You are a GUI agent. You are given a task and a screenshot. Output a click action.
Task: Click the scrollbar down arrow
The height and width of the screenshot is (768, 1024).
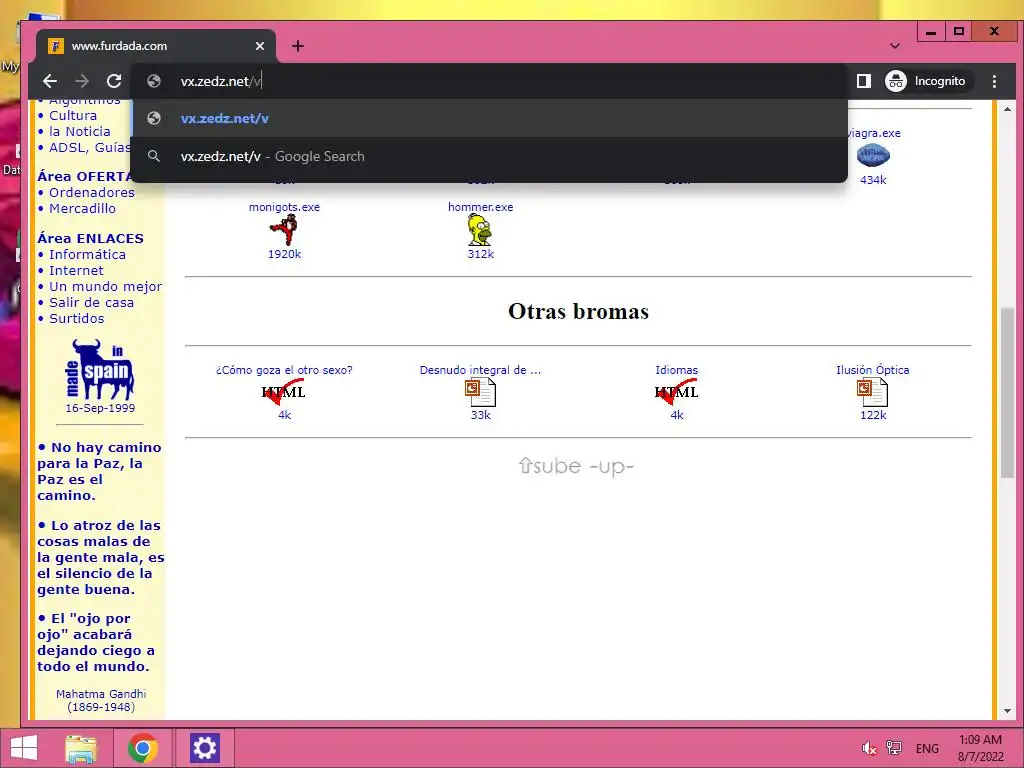point(1007,711)
